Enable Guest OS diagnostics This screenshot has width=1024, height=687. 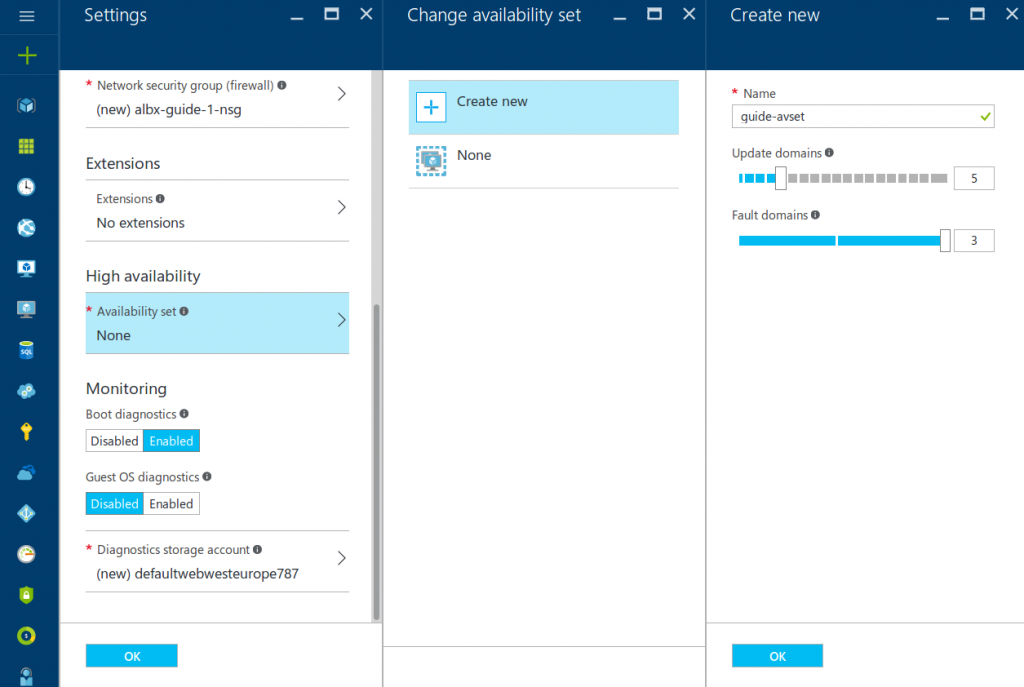pyautogui.click(x=171, y=503)
